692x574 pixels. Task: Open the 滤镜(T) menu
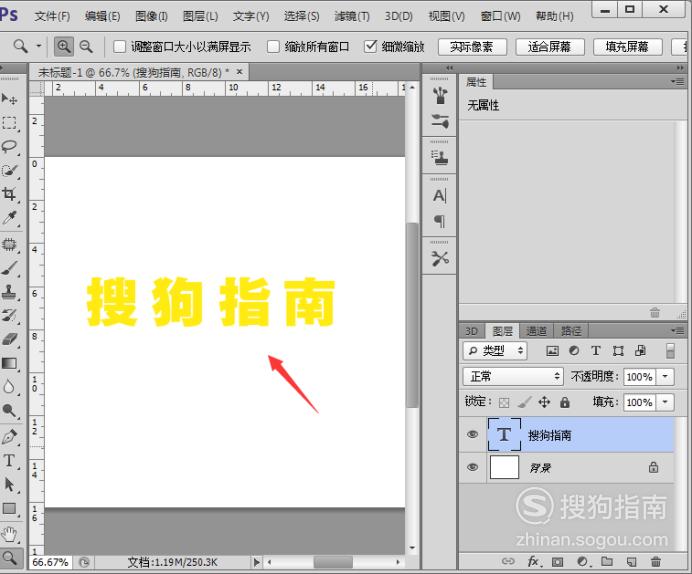tap(352, 16)
